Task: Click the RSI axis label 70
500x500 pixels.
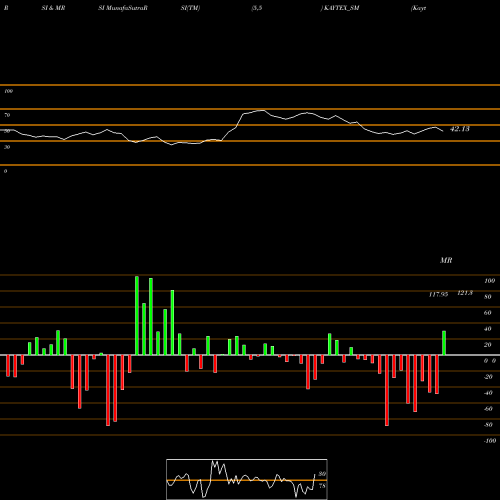Action: [x=7, y=115]
